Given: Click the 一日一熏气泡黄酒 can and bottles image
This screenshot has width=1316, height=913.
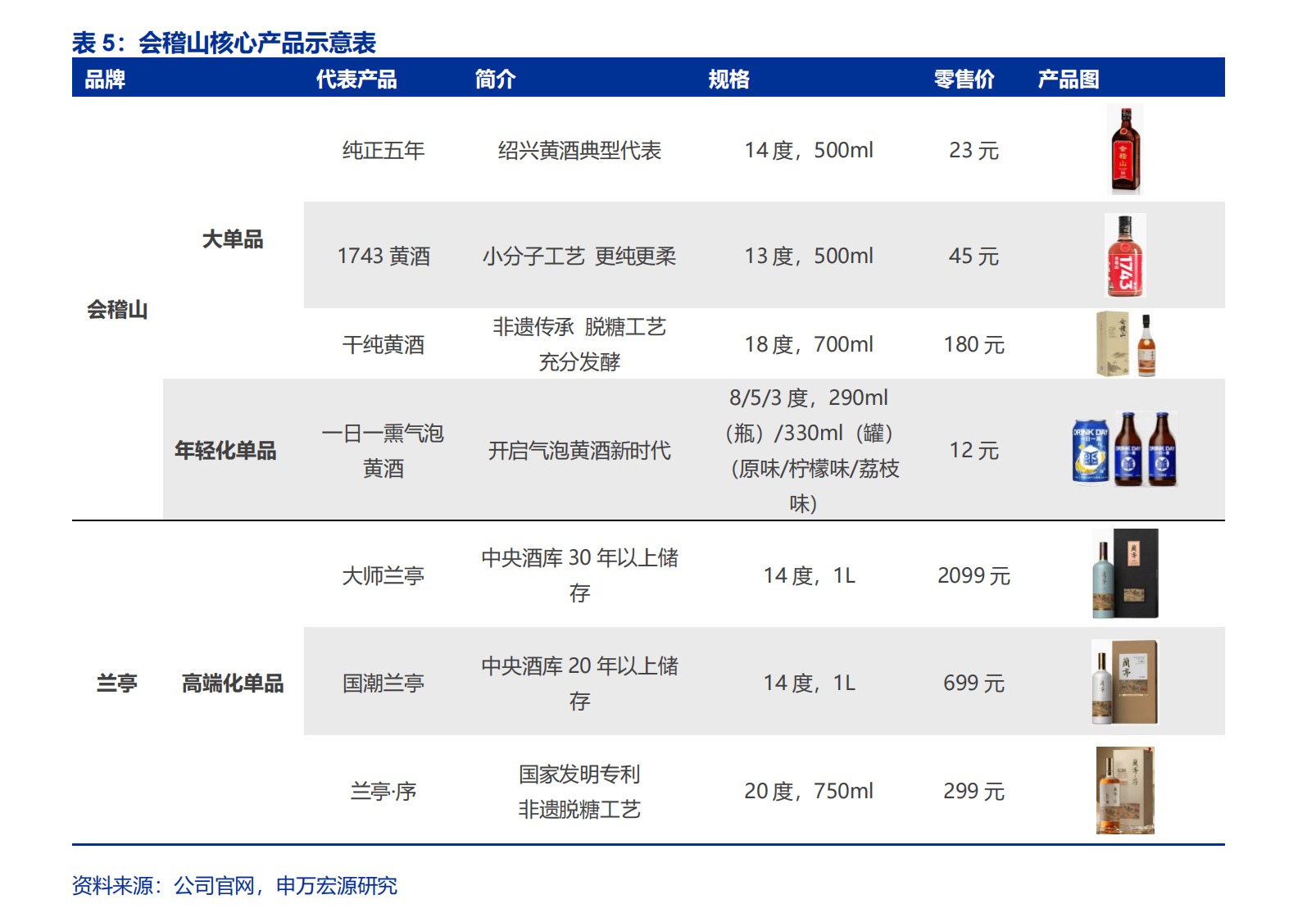Looking at the screenshot, I should [1125, 448].
